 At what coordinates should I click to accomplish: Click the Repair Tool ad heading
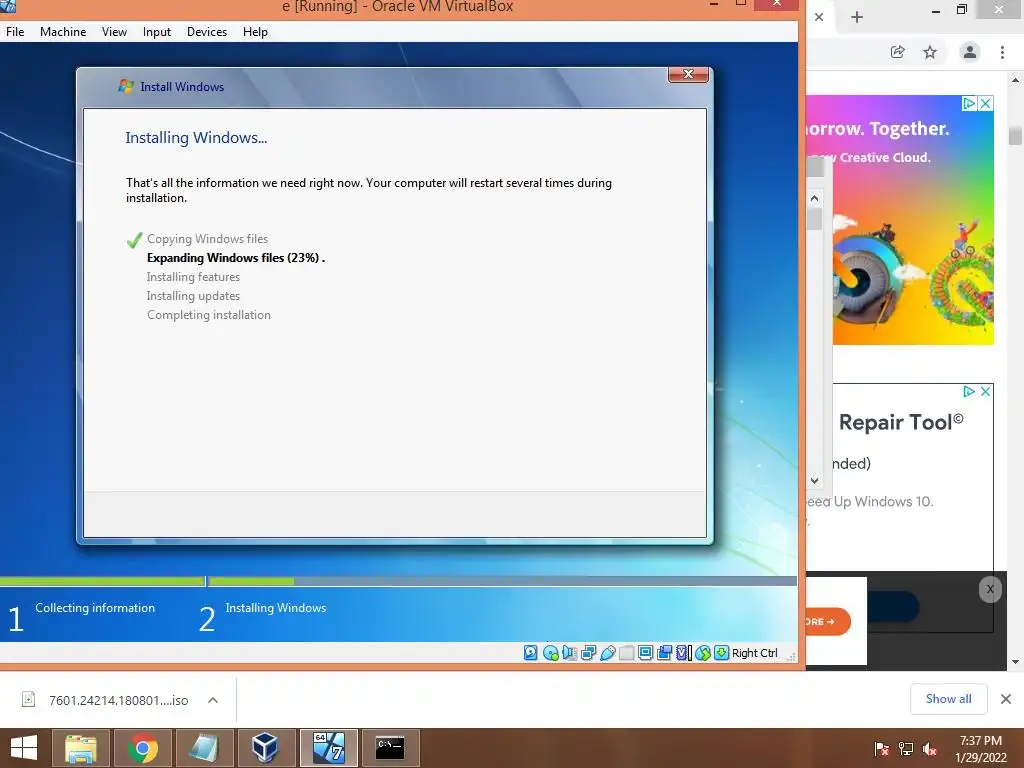901,422
